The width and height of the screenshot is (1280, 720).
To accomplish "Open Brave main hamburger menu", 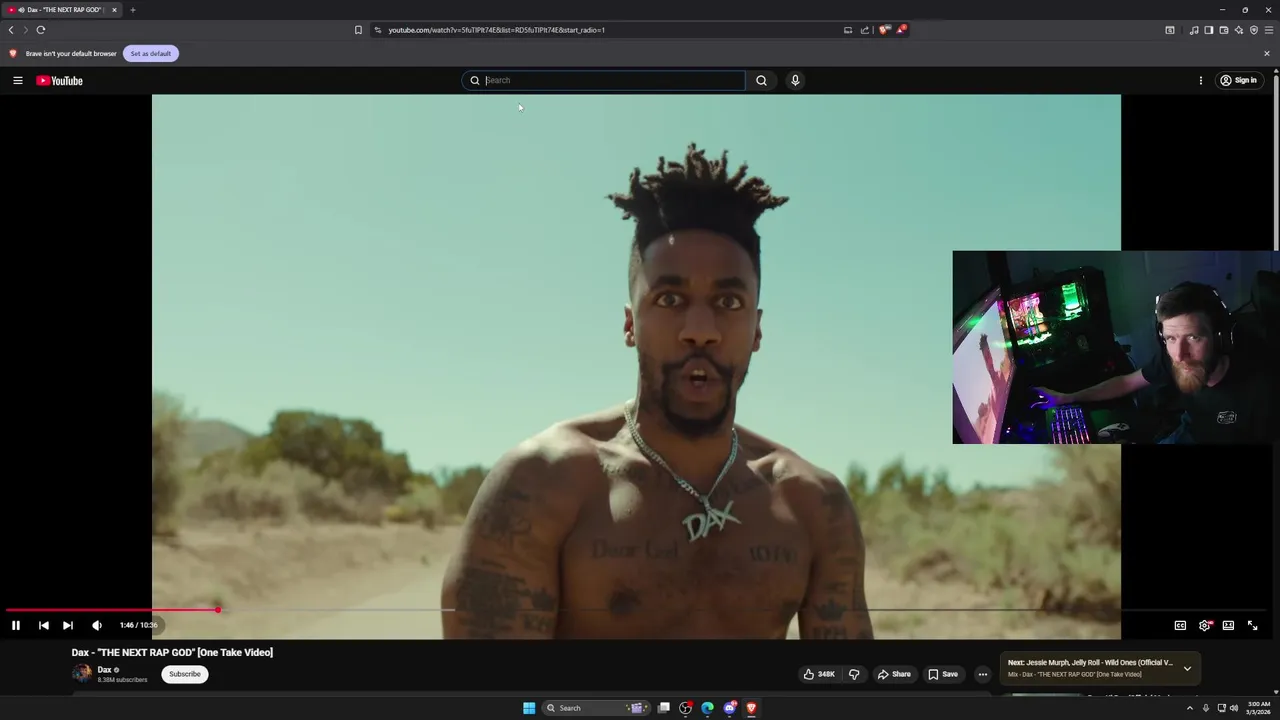I will click(1269, 30).
